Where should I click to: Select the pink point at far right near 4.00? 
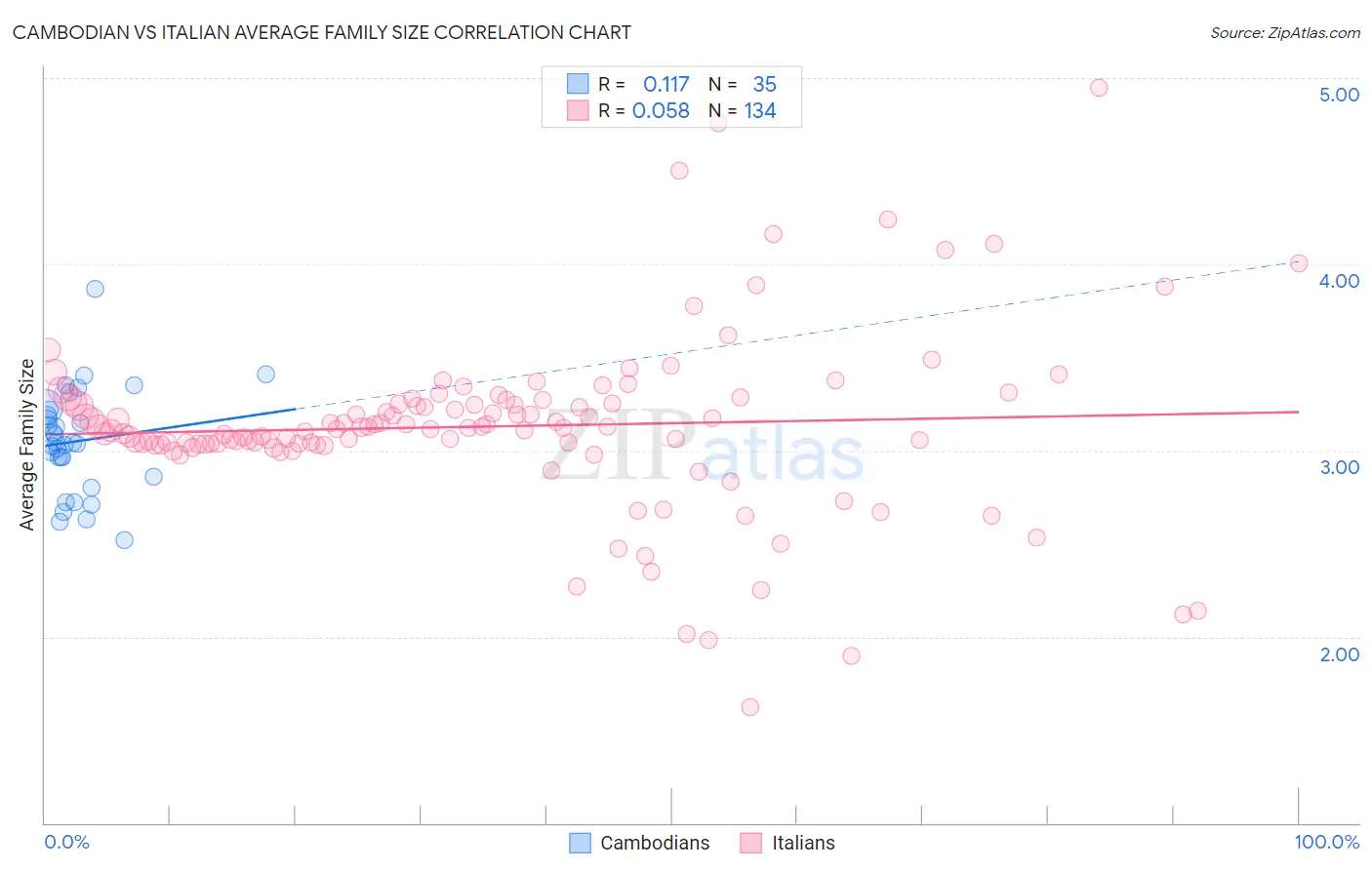[x=1299, y=263]
